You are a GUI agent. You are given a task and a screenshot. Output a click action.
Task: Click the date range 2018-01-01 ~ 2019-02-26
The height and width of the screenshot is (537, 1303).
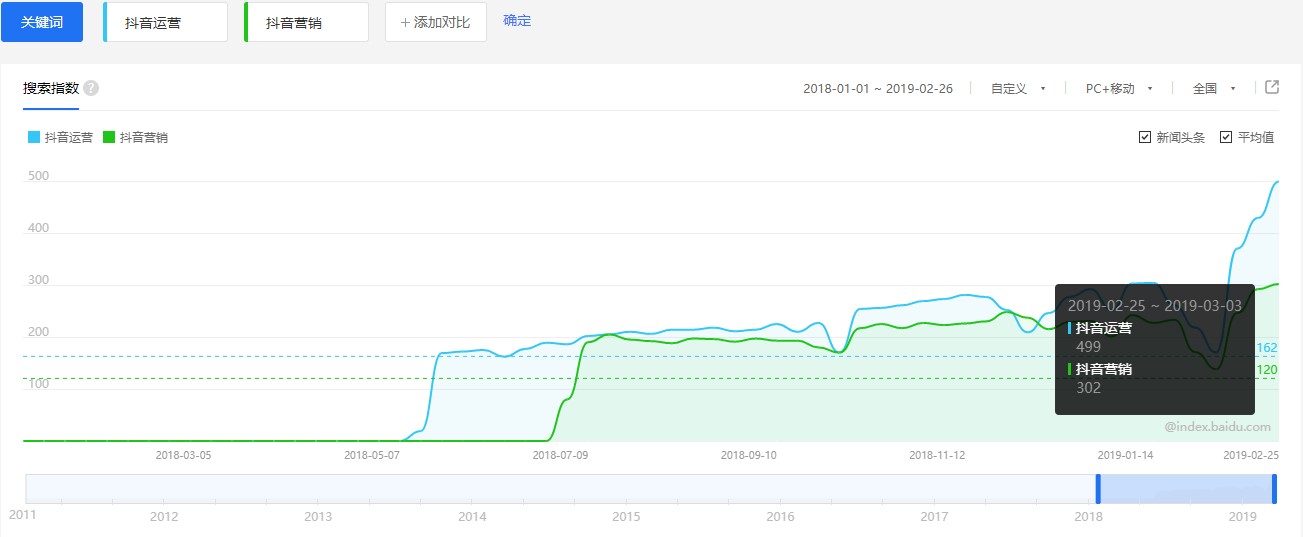tap(878, 88)
